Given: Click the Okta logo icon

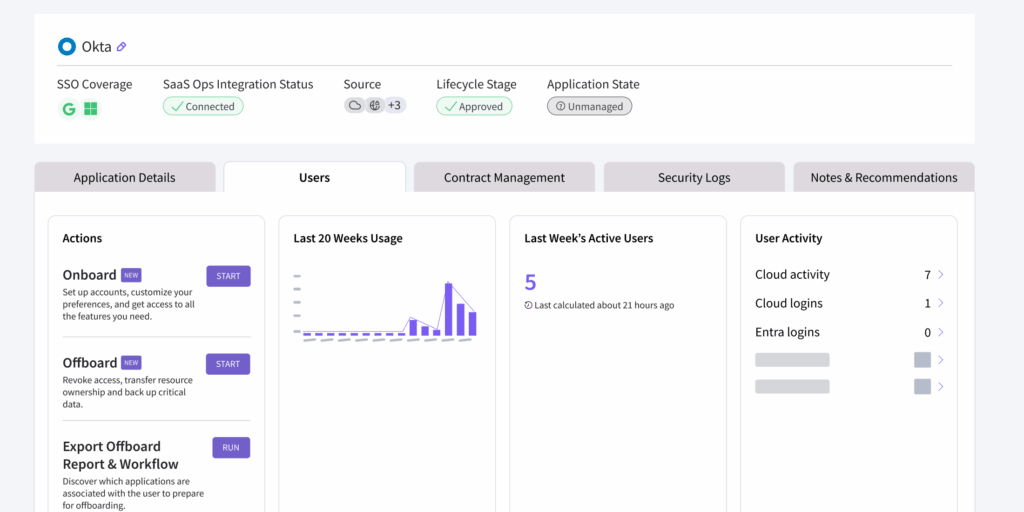Looking at the screenshot, I should click(x=67, y=46).
